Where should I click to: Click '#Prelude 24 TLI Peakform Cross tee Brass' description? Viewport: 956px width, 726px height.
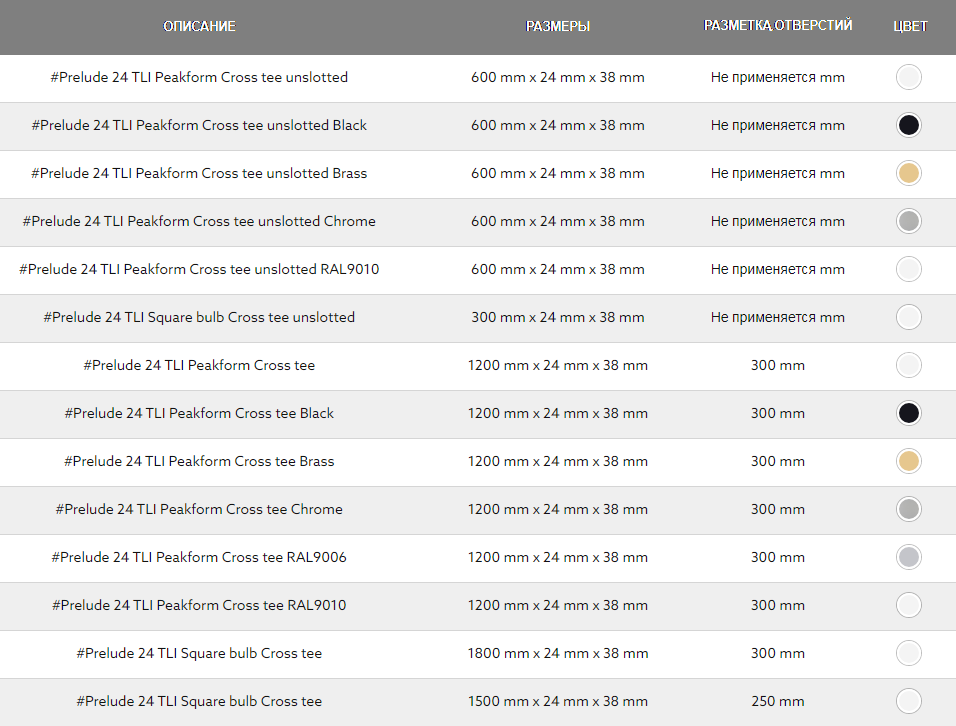click(x=199, y=461)
